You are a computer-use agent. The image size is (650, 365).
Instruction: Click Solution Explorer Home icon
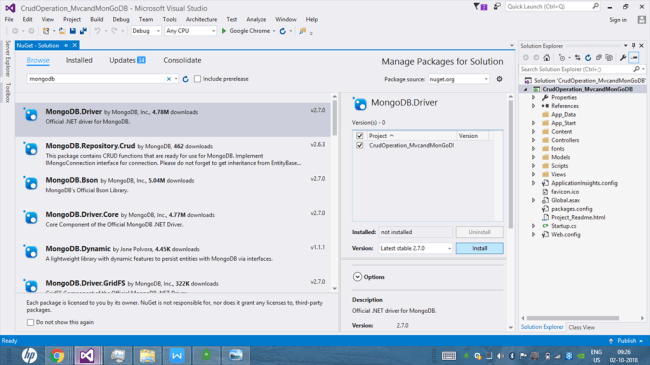pos(547,58)
